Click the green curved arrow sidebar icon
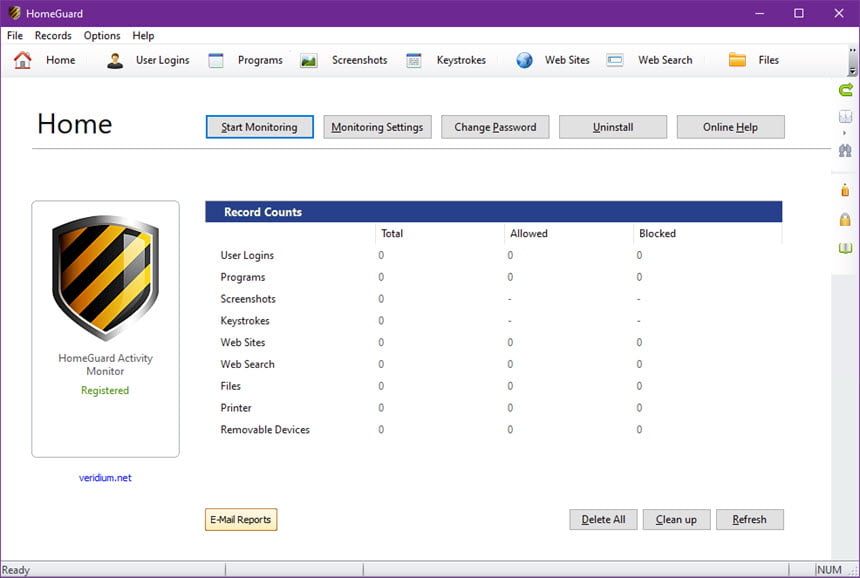860x578 pixels. [x=846, y=89]
